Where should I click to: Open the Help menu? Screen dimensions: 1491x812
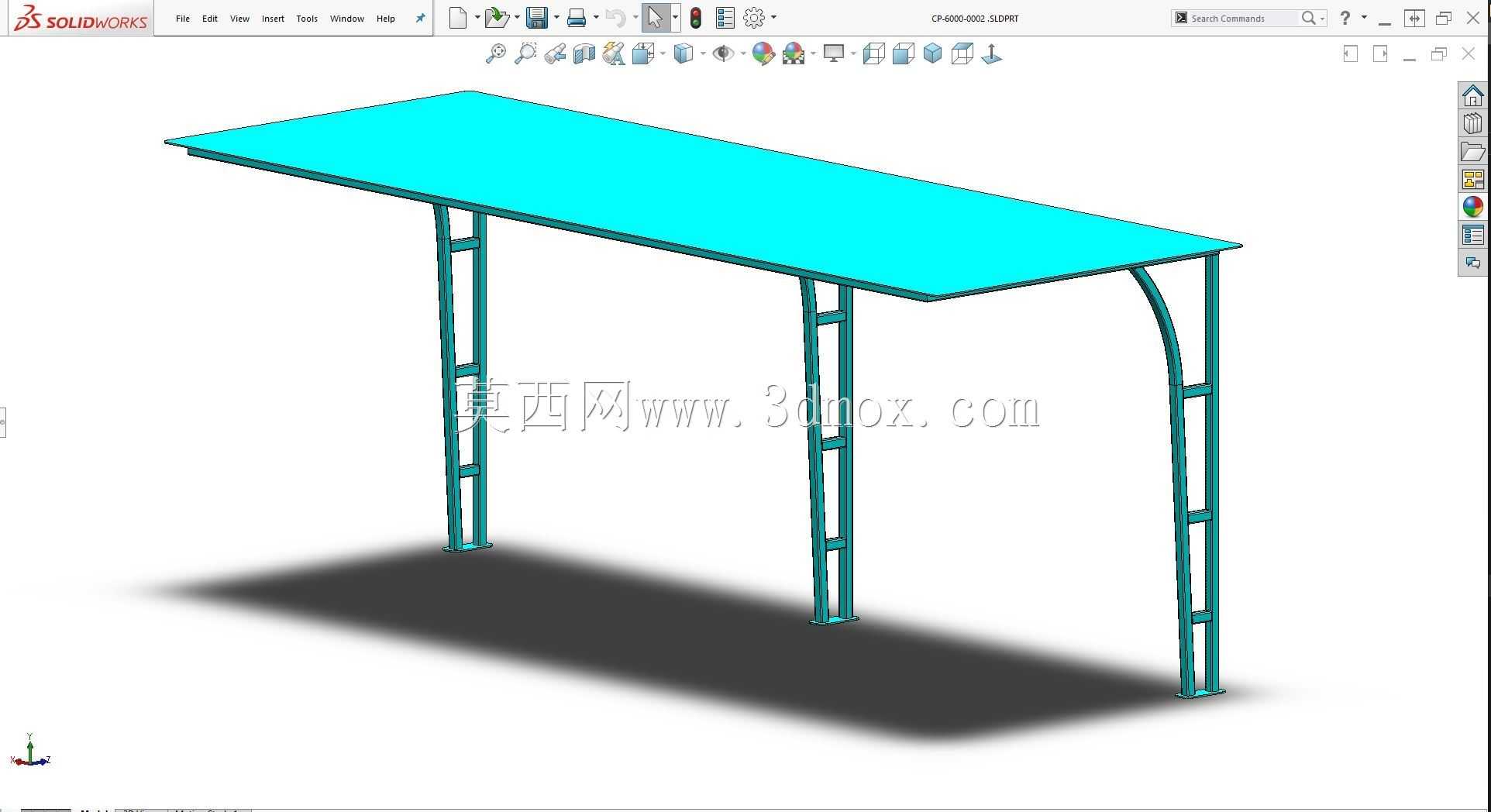(386, 19)
